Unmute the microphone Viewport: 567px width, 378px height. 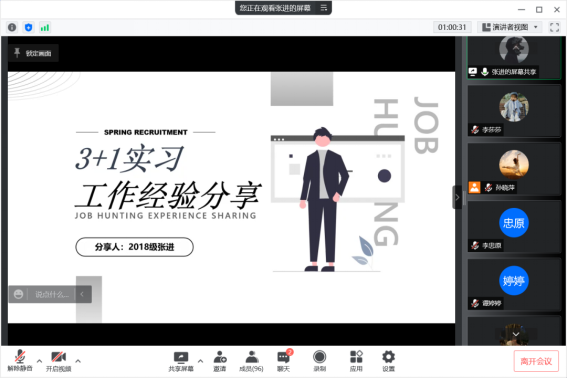20,361
